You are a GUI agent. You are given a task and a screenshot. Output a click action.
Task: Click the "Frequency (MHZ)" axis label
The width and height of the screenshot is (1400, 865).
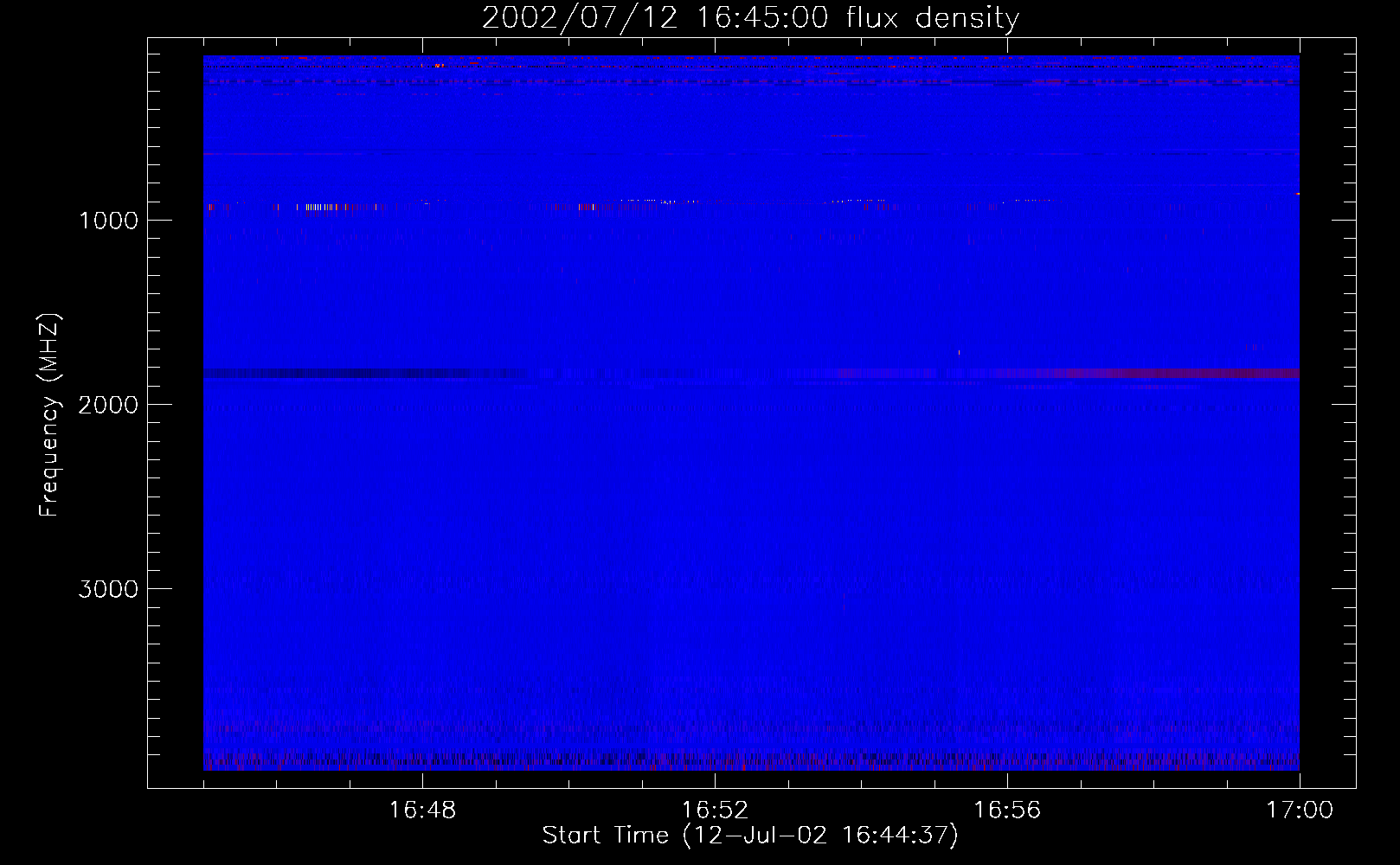[x=49, y=415]
